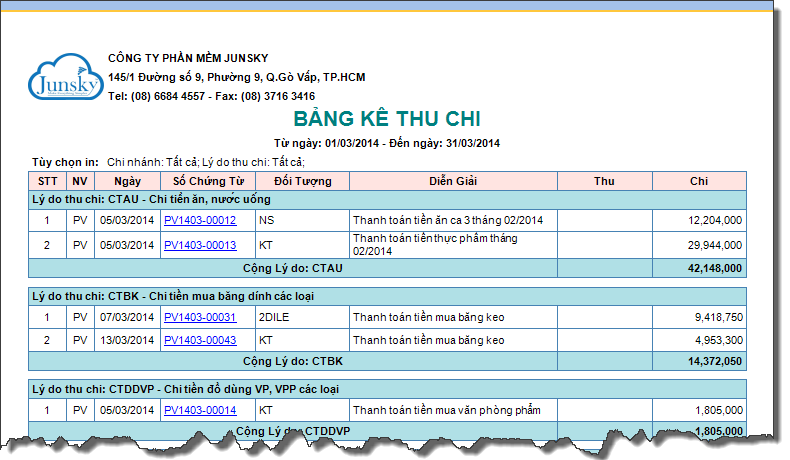The image size is (790, 460).
Task: Select the CTDDVP group header row
Action: [x=388, y=389]
